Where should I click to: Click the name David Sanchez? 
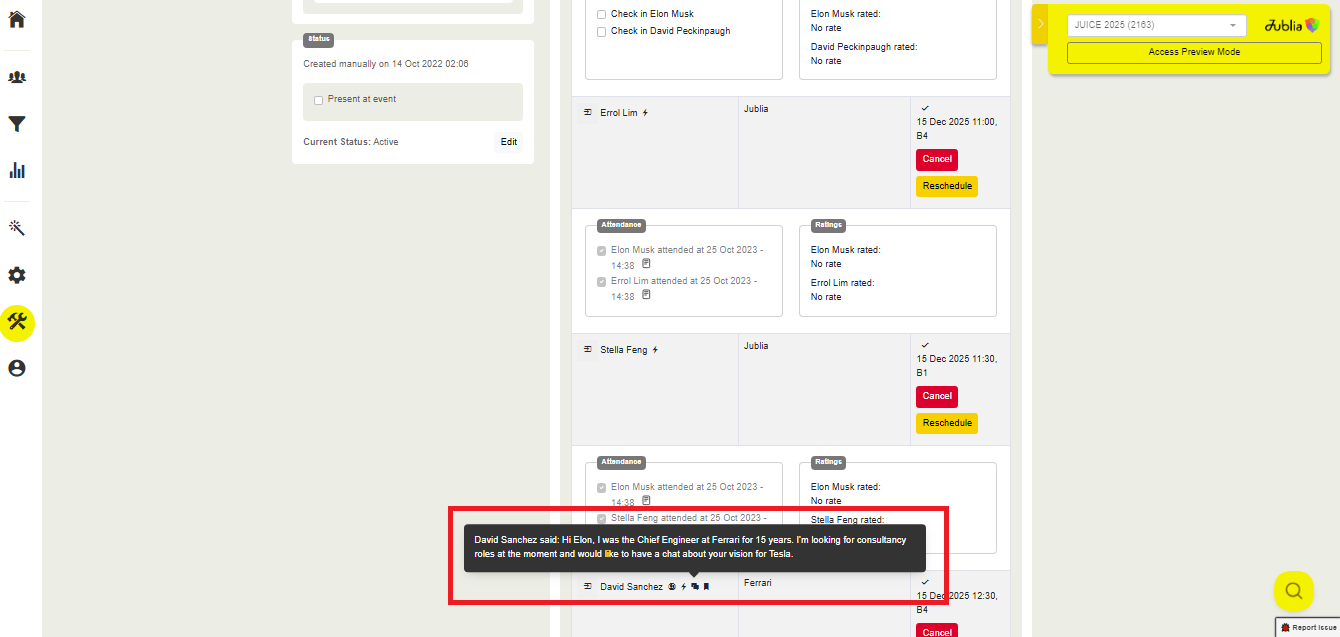[631, 587]
